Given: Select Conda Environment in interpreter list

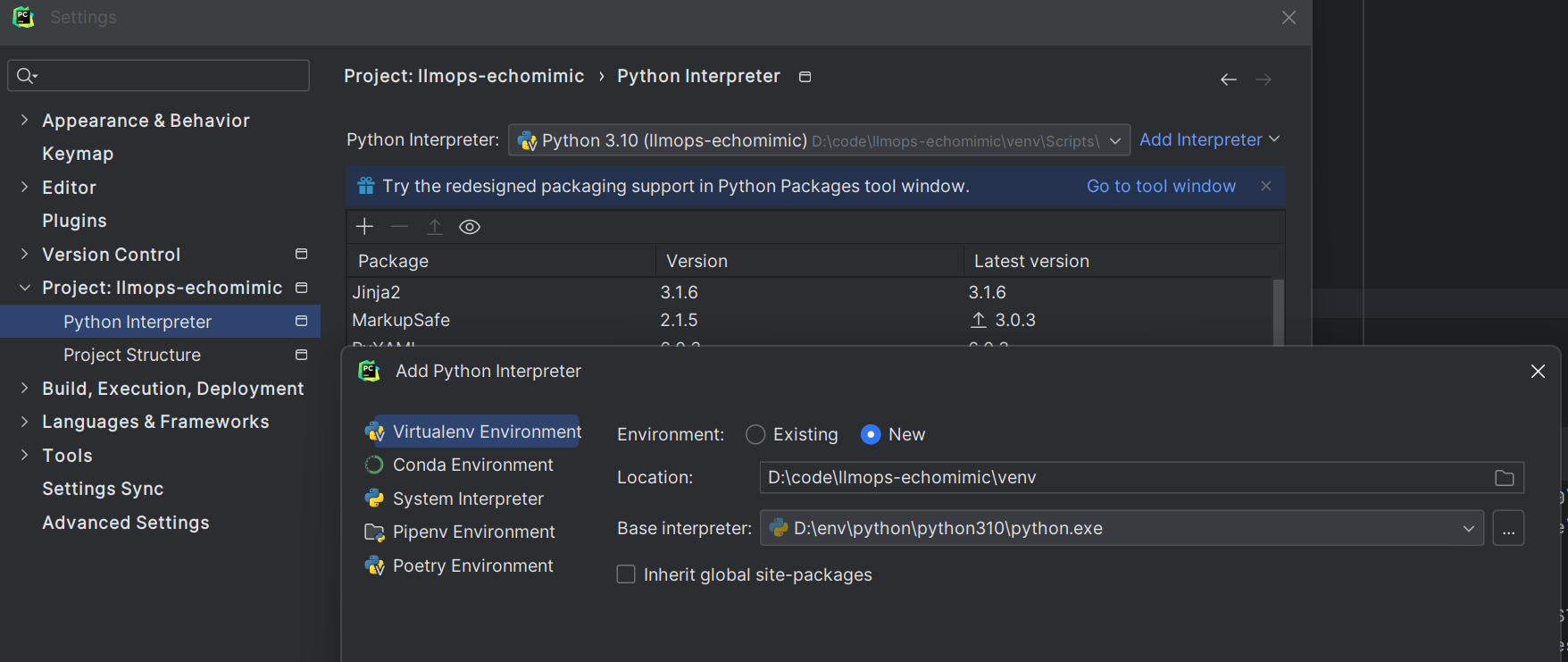Looking at the screenshot, I should [472, 465].
